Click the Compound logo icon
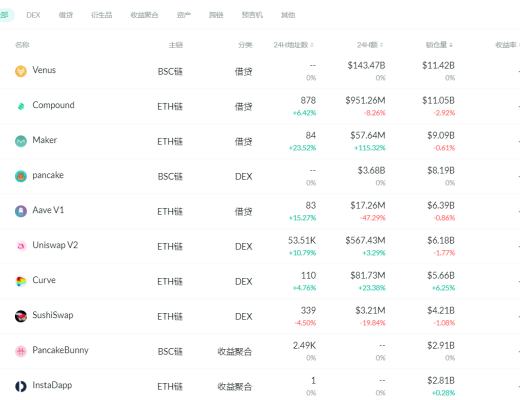 (21, 106)
